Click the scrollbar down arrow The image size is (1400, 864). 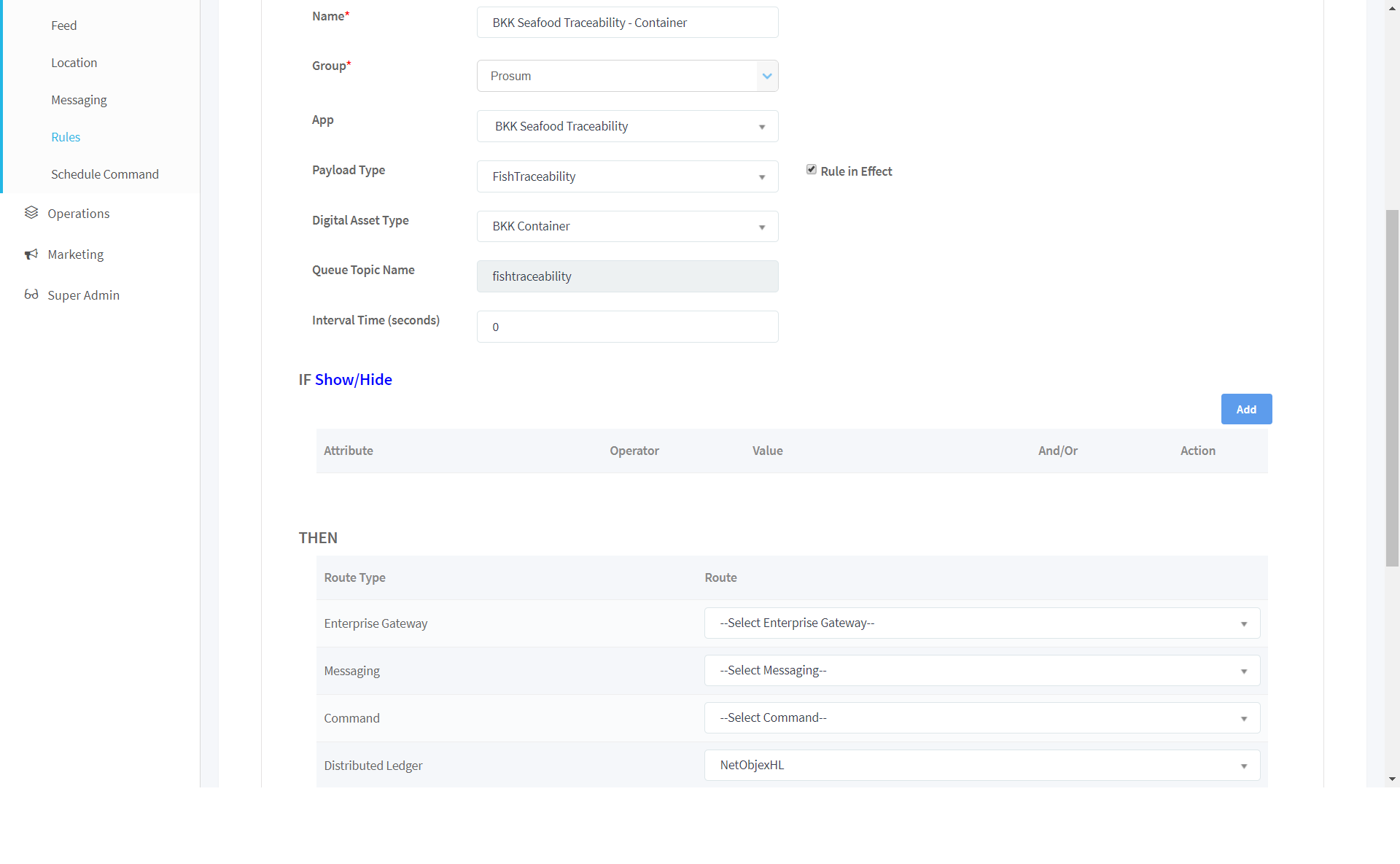(x=1392, y=779)
